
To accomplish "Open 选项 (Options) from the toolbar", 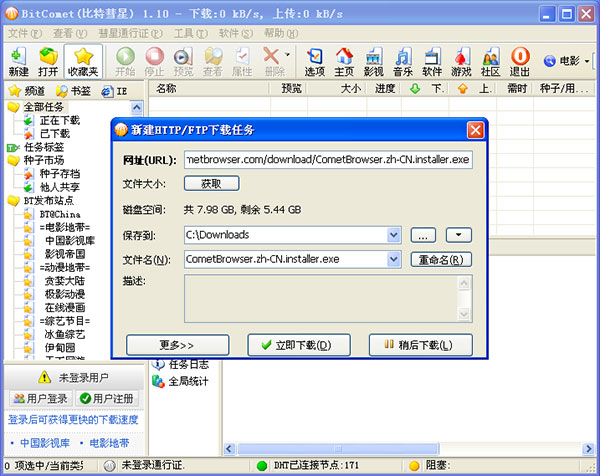I will [x=315, y=62].
